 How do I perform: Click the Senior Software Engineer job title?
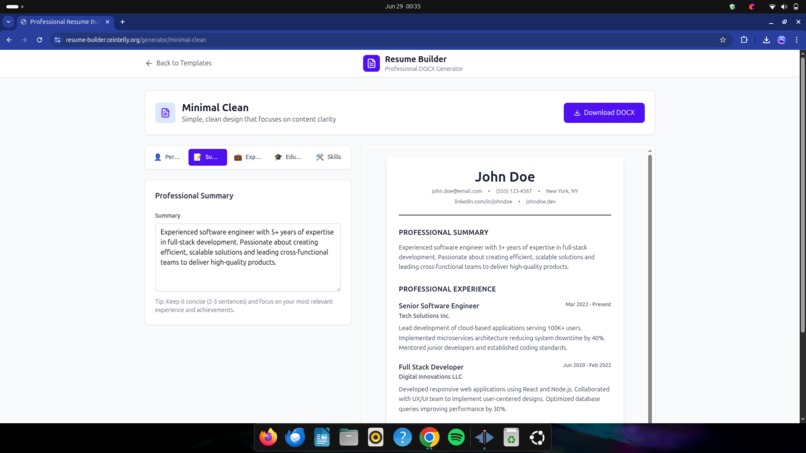point(438,305)
